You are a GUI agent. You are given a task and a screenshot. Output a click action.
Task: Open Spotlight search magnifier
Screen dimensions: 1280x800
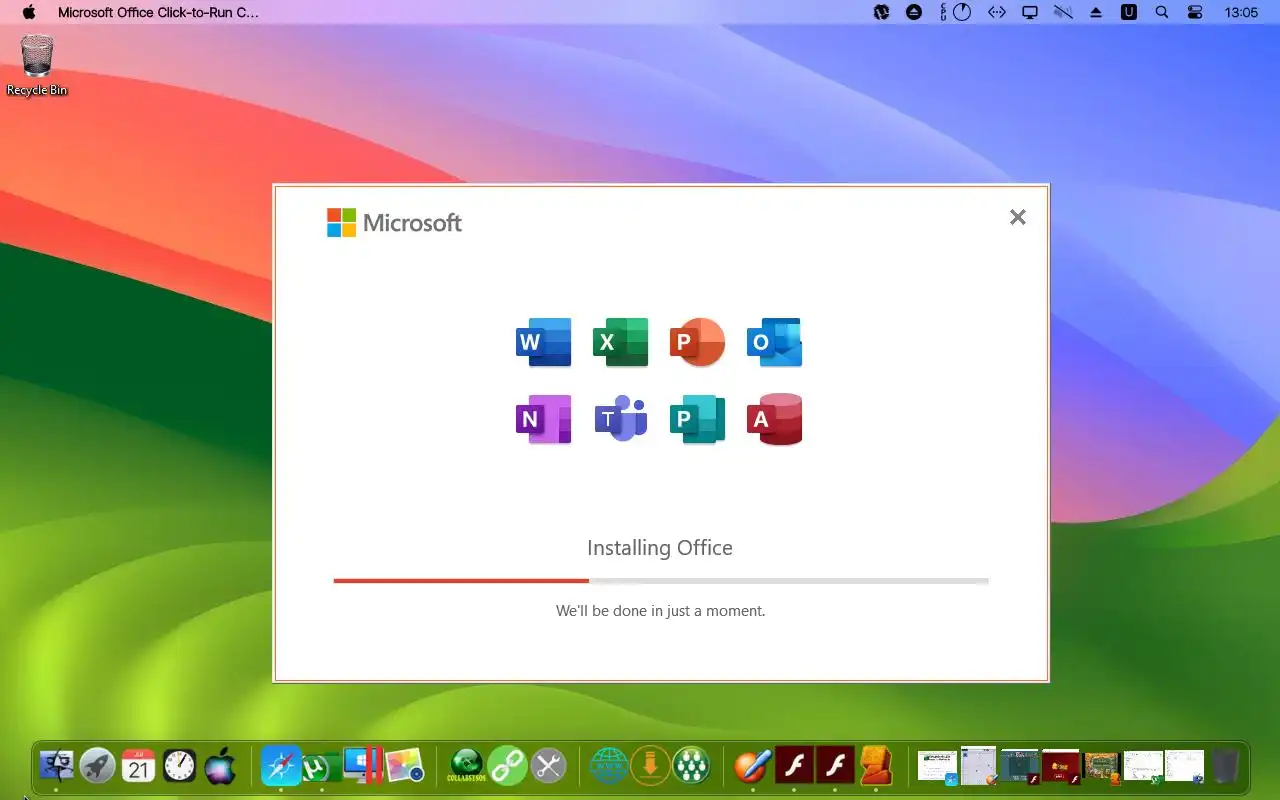coord(1161,13)
